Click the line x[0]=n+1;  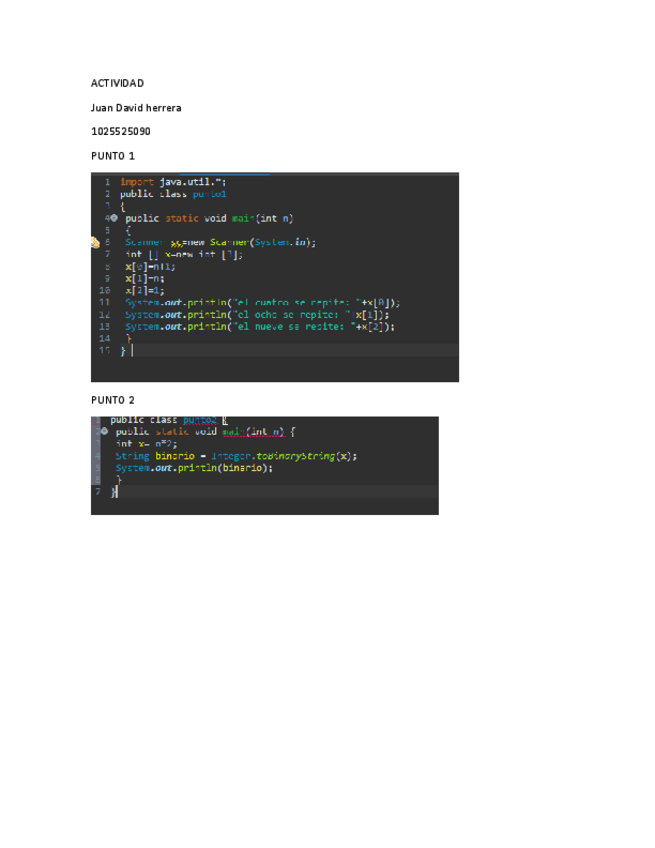(150, 267)
